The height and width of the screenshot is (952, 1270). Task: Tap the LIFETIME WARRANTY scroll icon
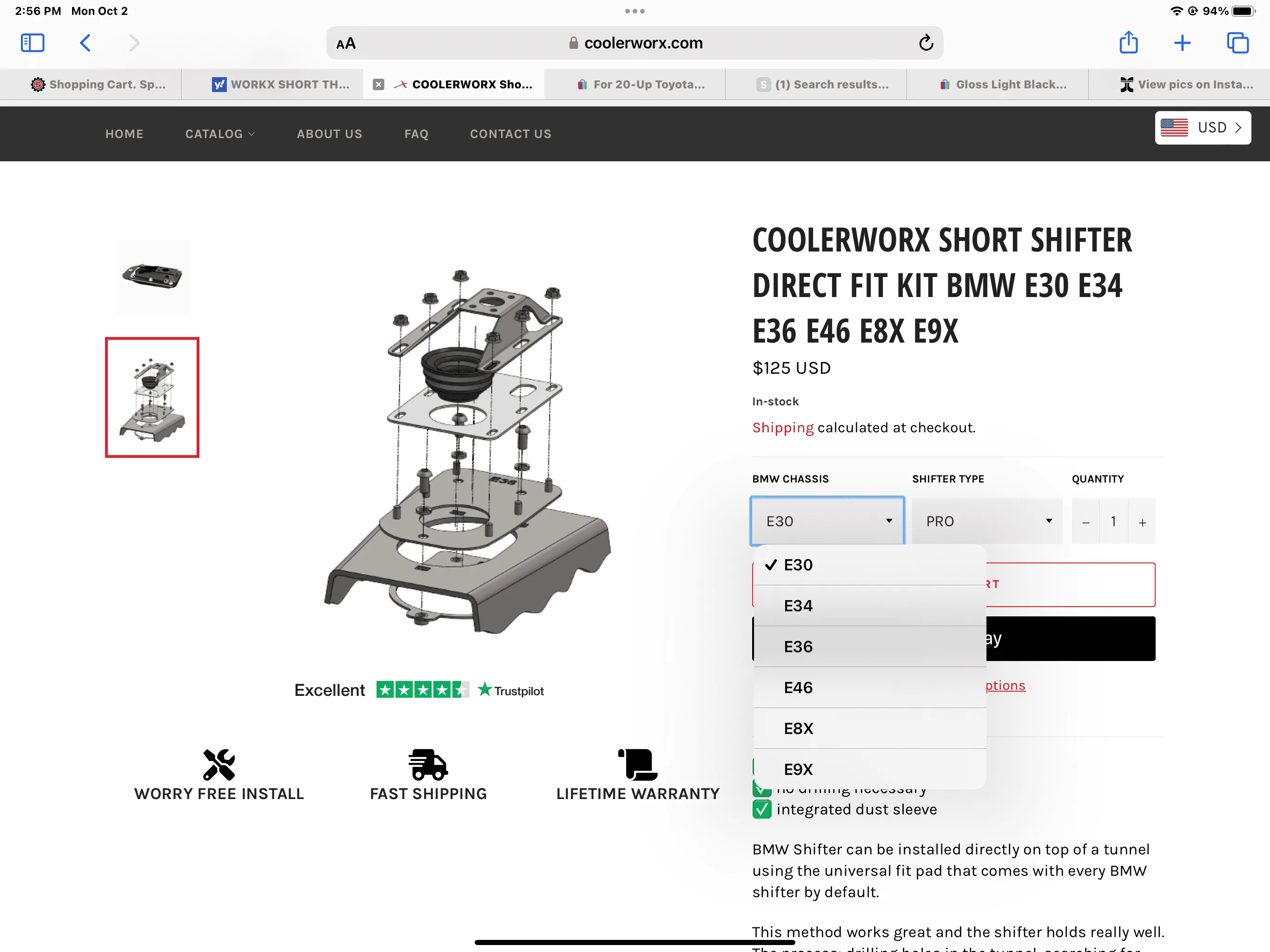click(x=638, y=765)
